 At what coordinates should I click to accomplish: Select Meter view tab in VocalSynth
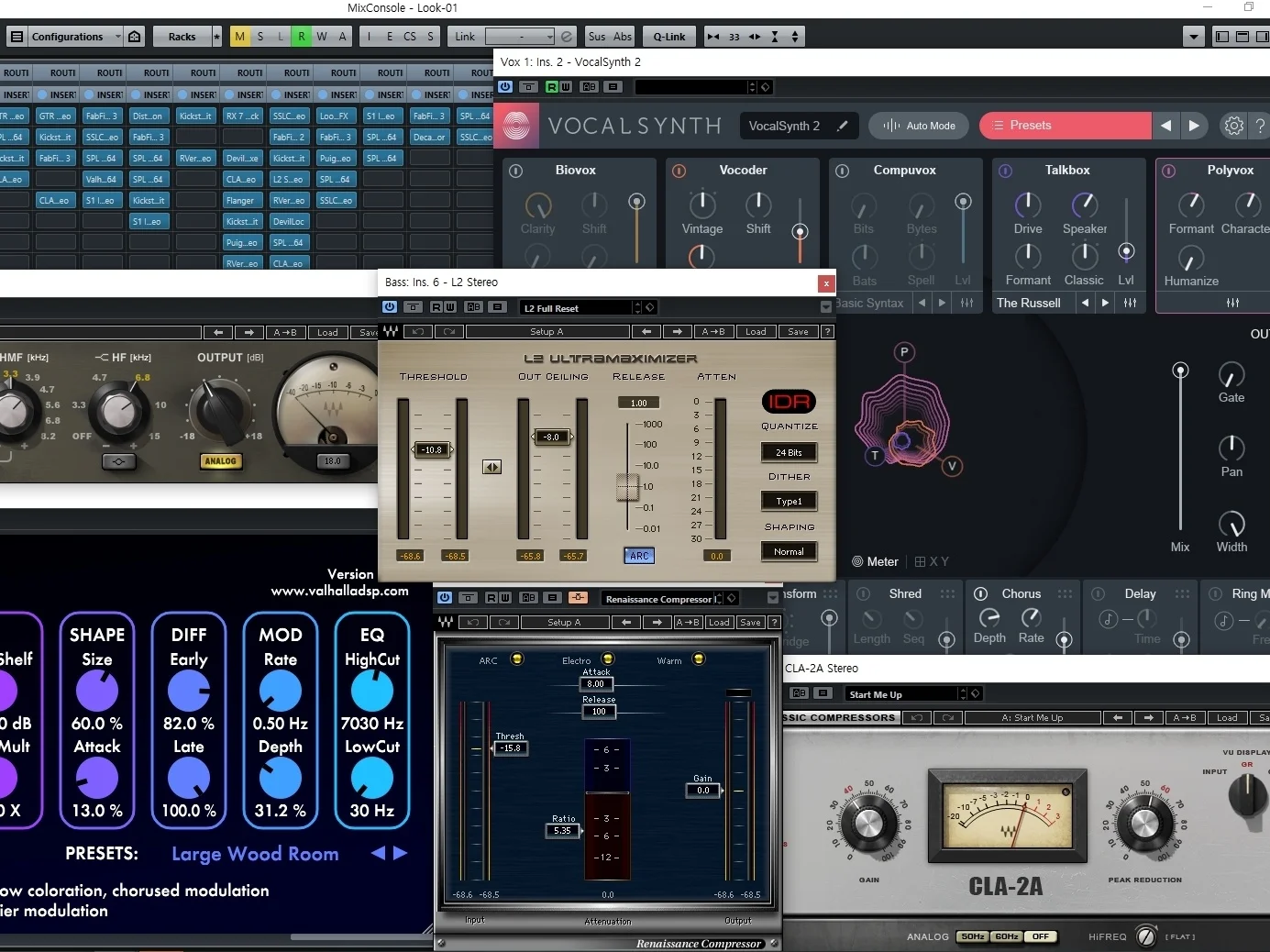click(875, 561)
